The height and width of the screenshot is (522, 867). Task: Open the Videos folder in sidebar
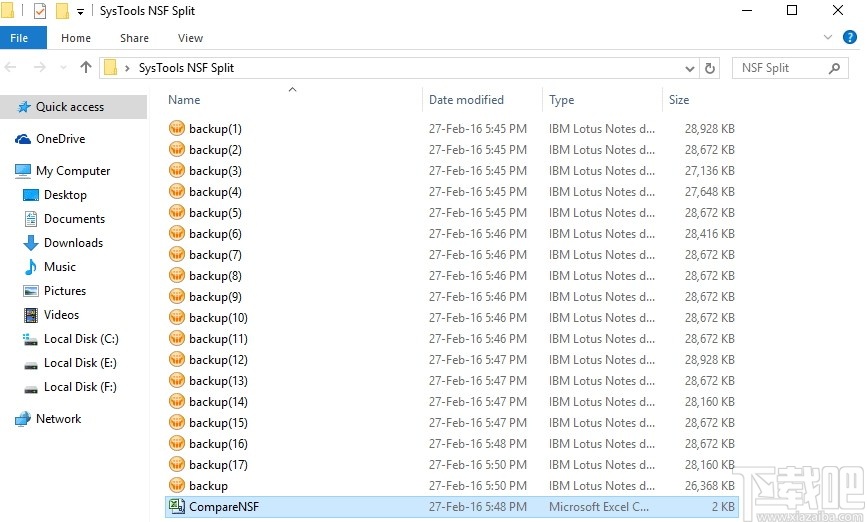coord(61,315)
